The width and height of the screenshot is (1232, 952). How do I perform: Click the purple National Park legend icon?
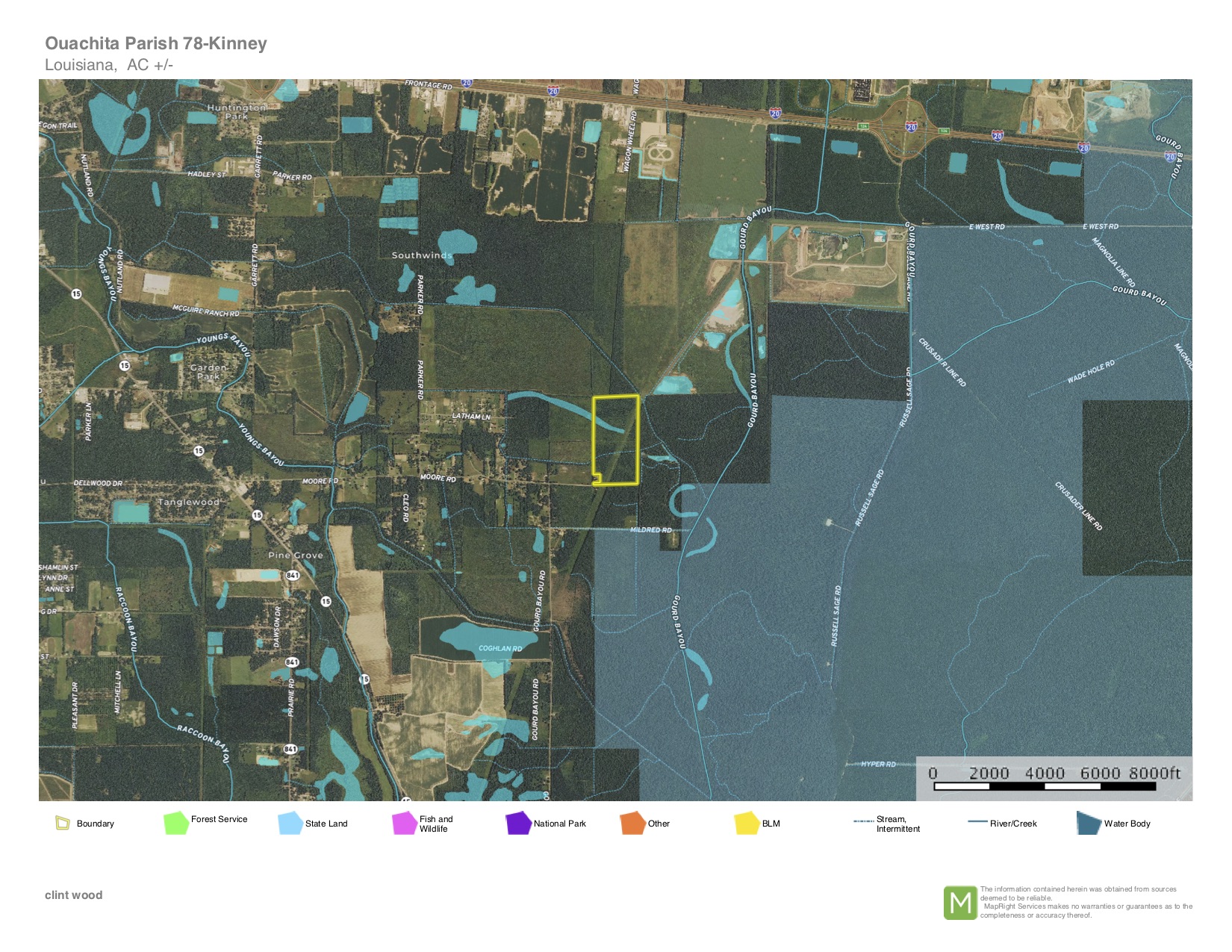pyautogui.click(x=517, y=823)
